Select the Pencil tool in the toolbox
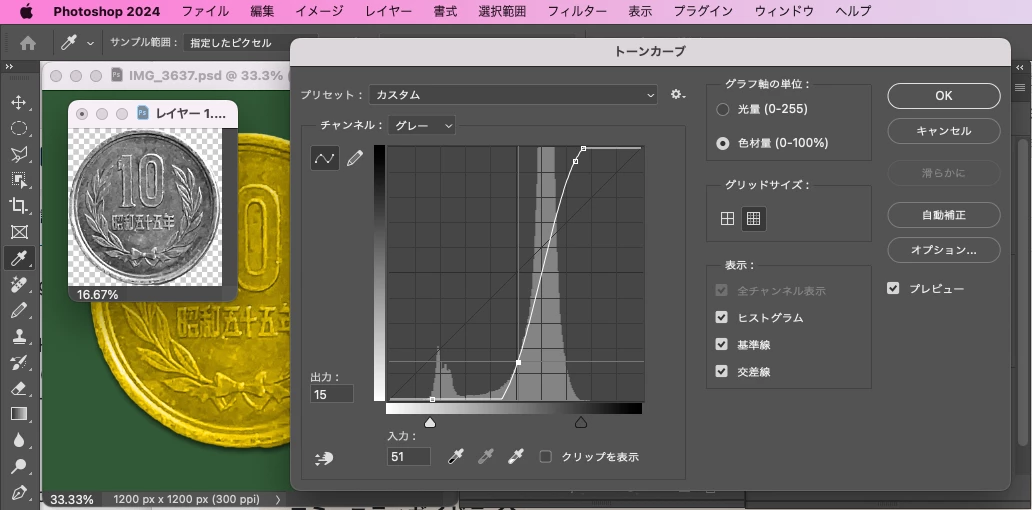 coord(18,310)
